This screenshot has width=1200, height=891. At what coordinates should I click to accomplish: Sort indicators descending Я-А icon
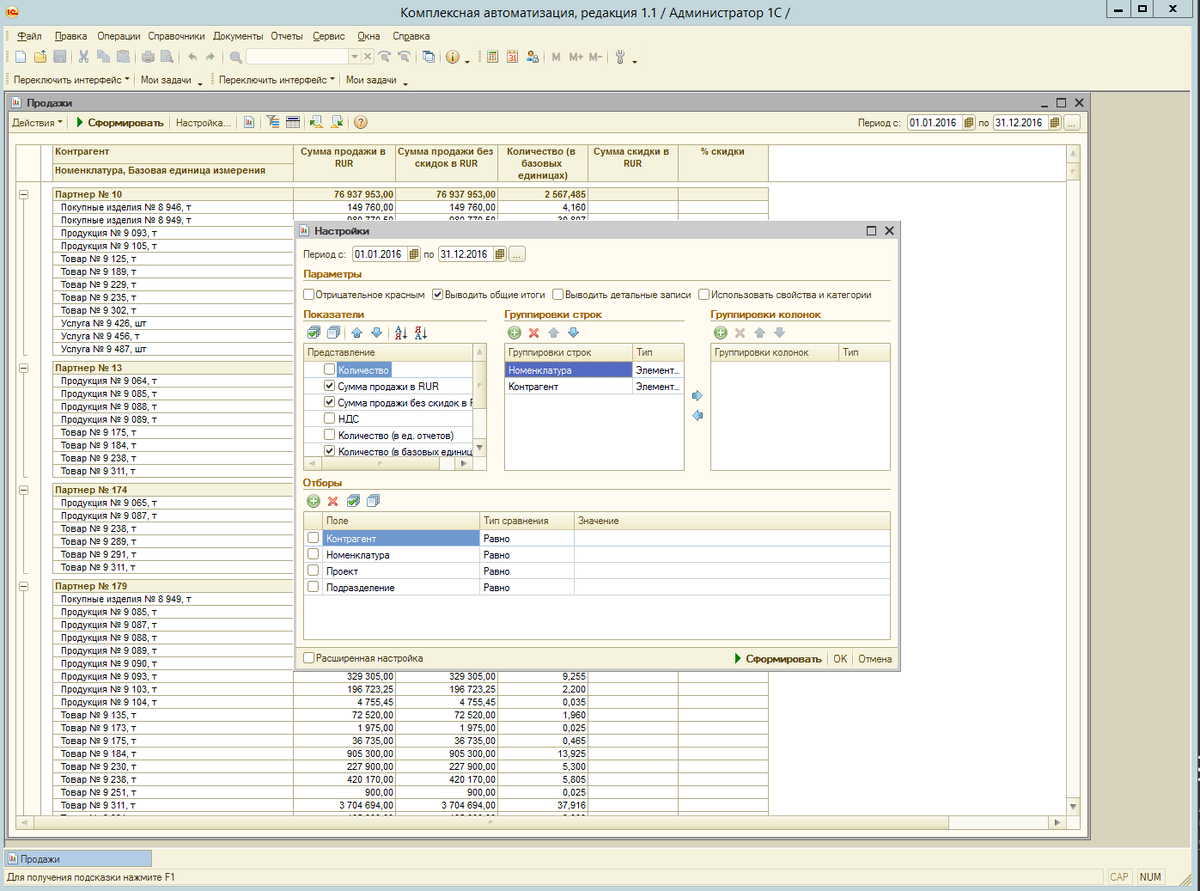pos(420,333)
